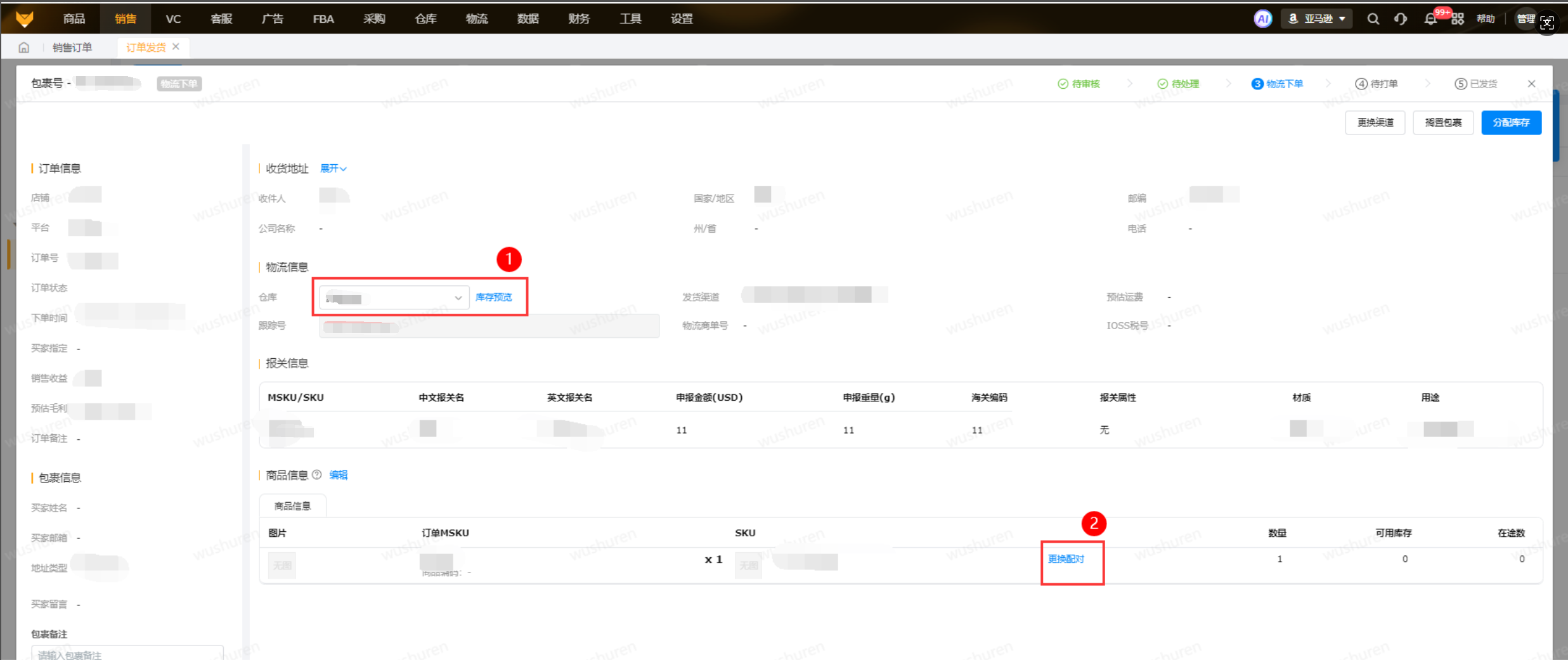Click the 待处理 step
1568x660 pixels.
pyautogui.click(x=1178, y=84)
